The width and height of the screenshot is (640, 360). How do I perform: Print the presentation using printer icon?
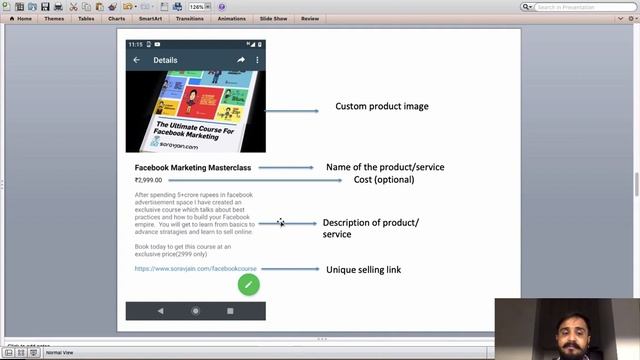[x=58, y=7]
